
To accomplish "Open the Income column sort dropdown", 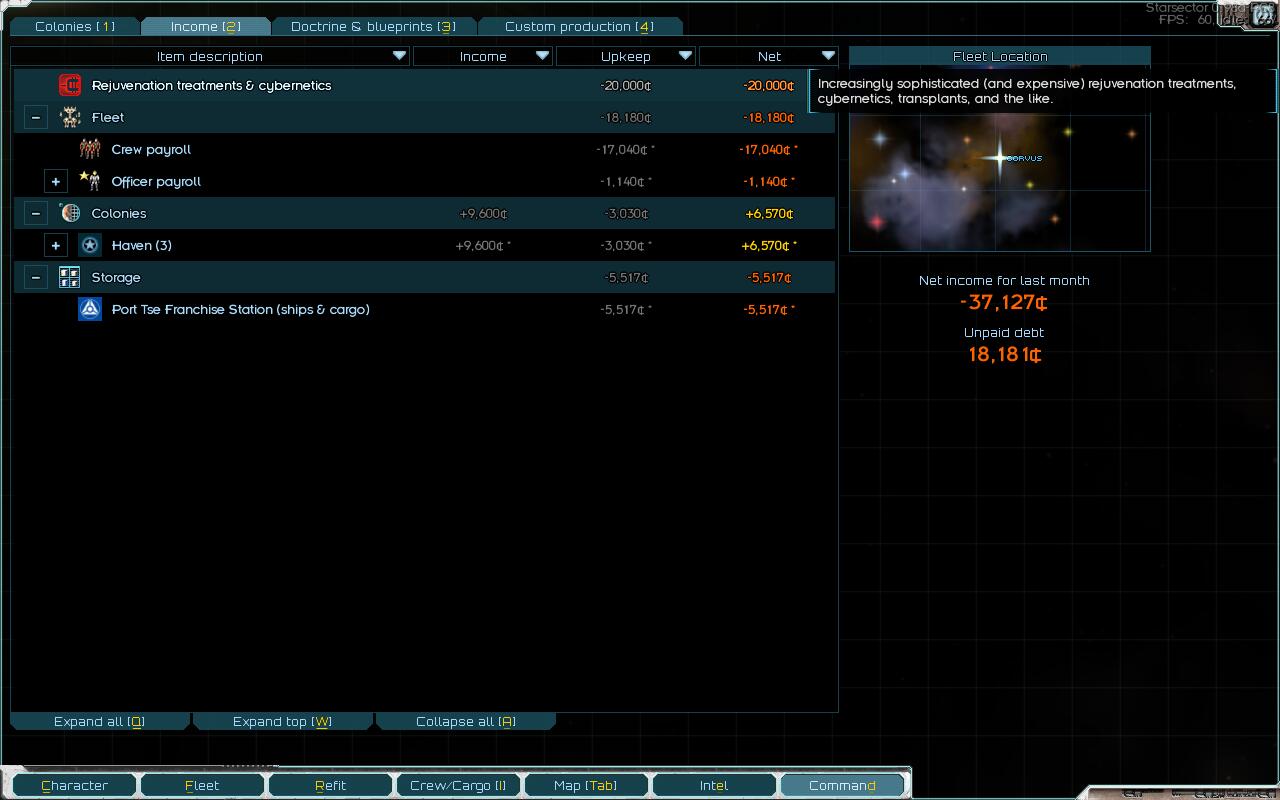I will [542, 56].
